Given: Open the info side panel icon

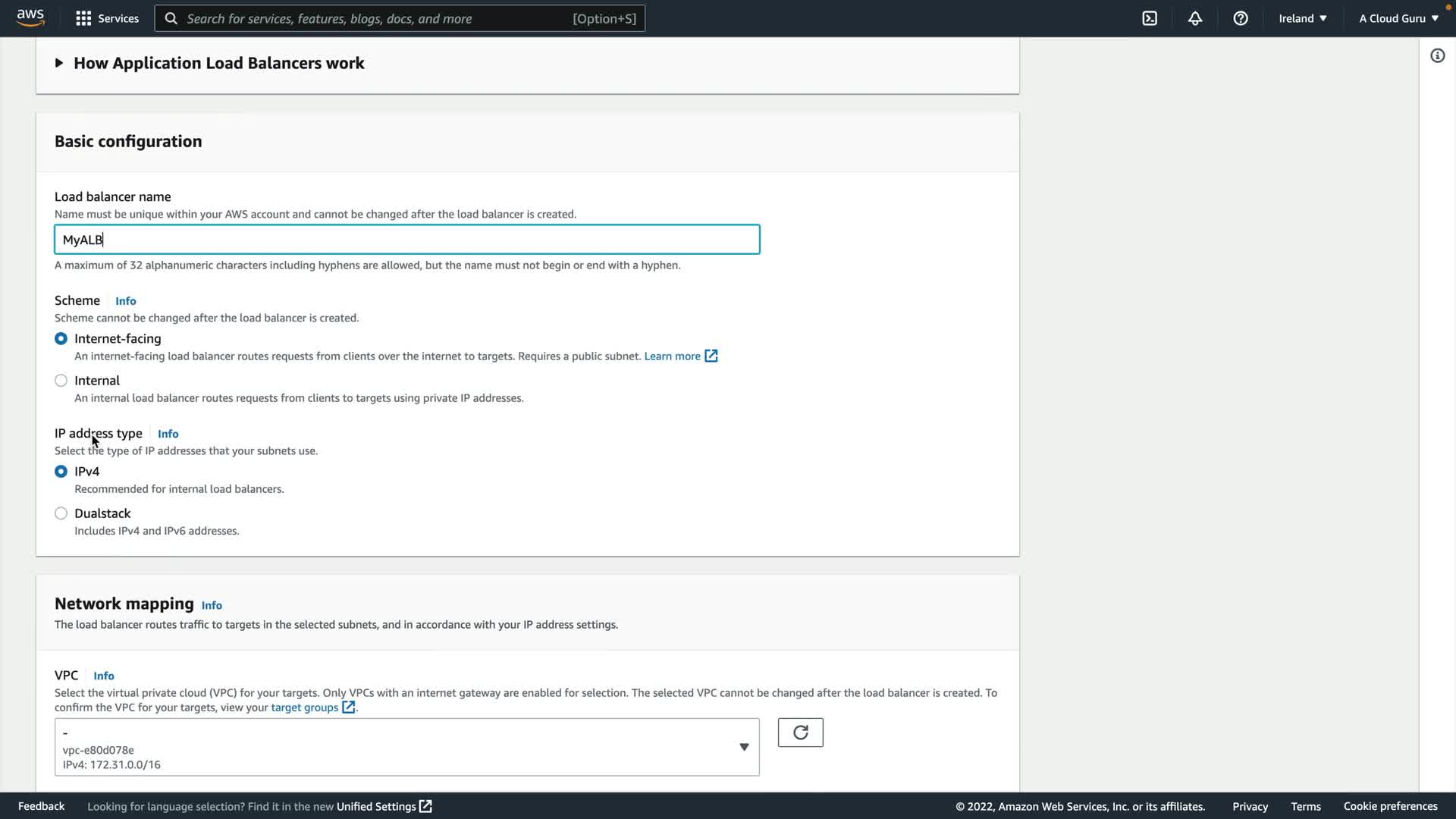Looking at the screenshot, I should click(1437, 55).
